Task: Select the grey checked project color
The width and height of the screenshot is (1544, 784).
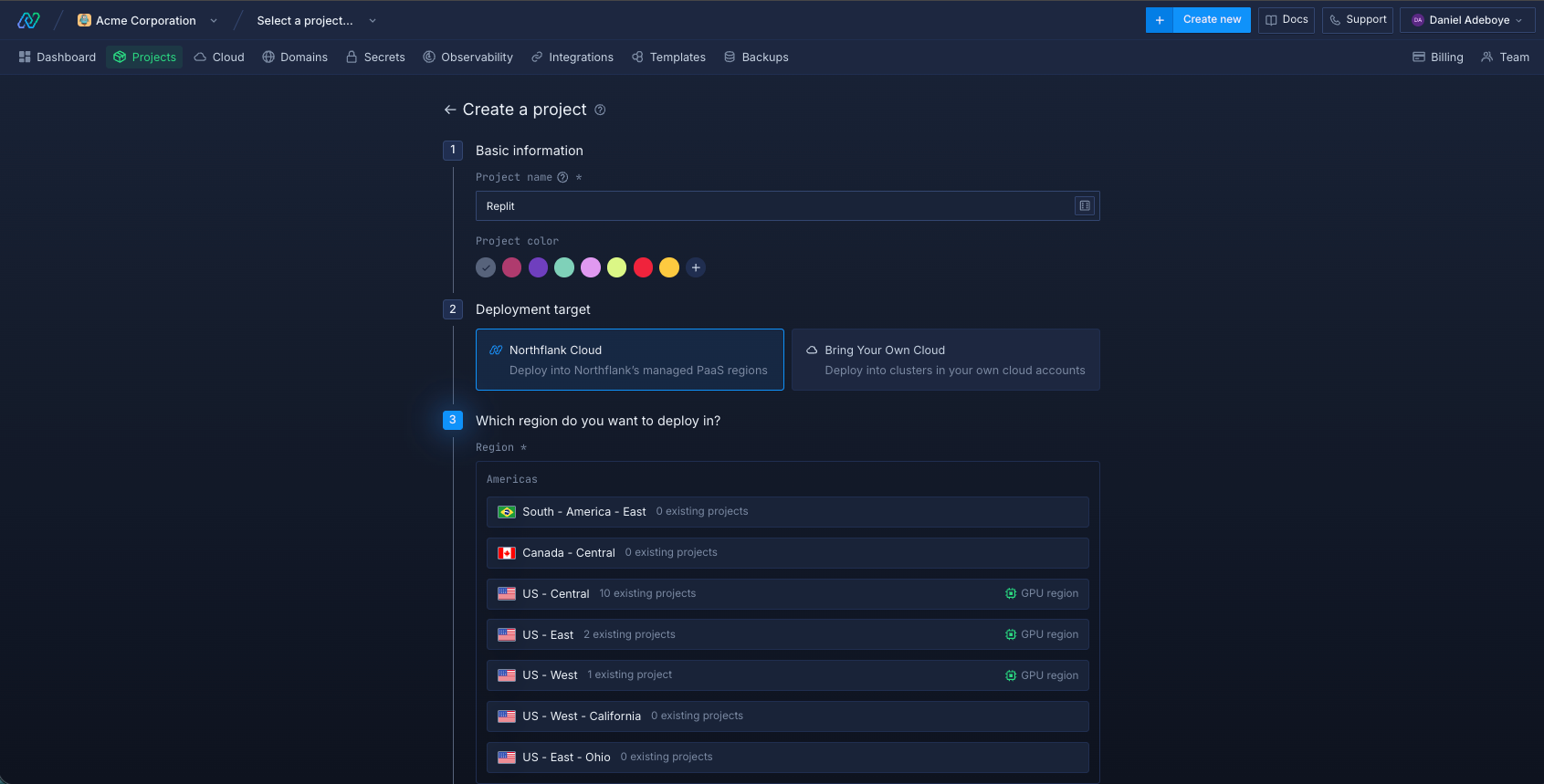Action: (x=486, y=267)
